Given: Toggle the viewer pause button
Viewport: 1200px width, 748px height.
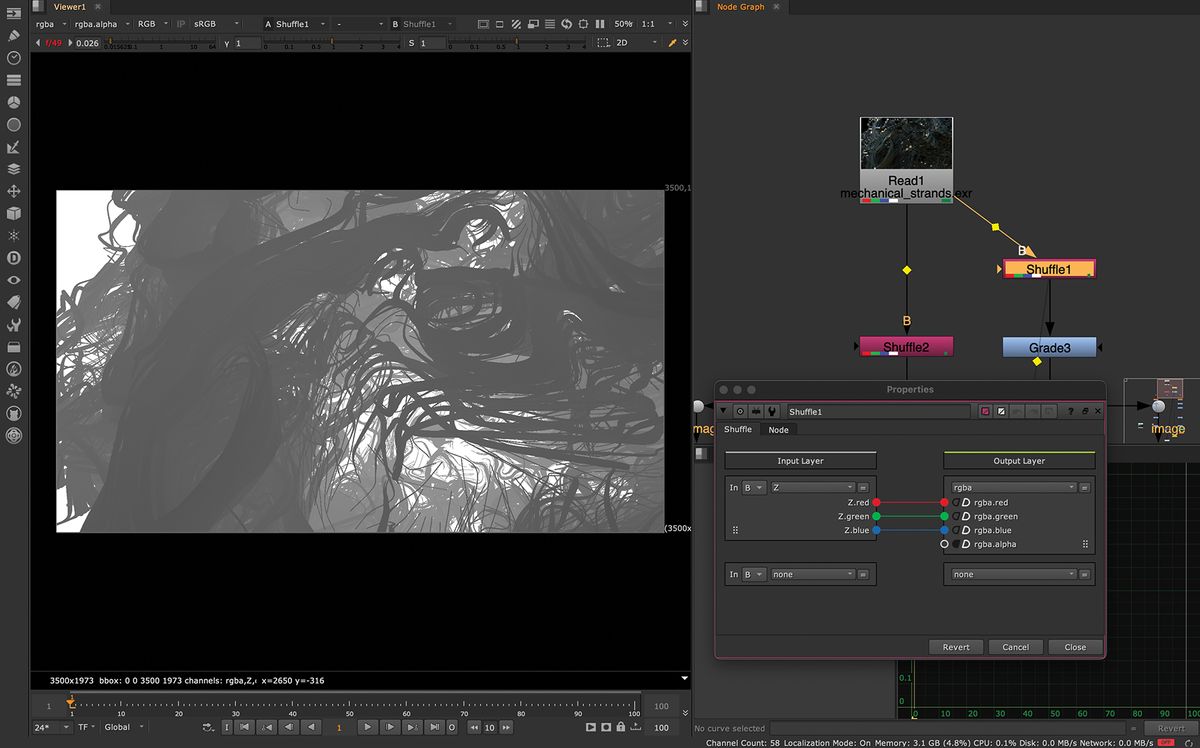Looking at the screenshot, I should click(x=599, y=23).
